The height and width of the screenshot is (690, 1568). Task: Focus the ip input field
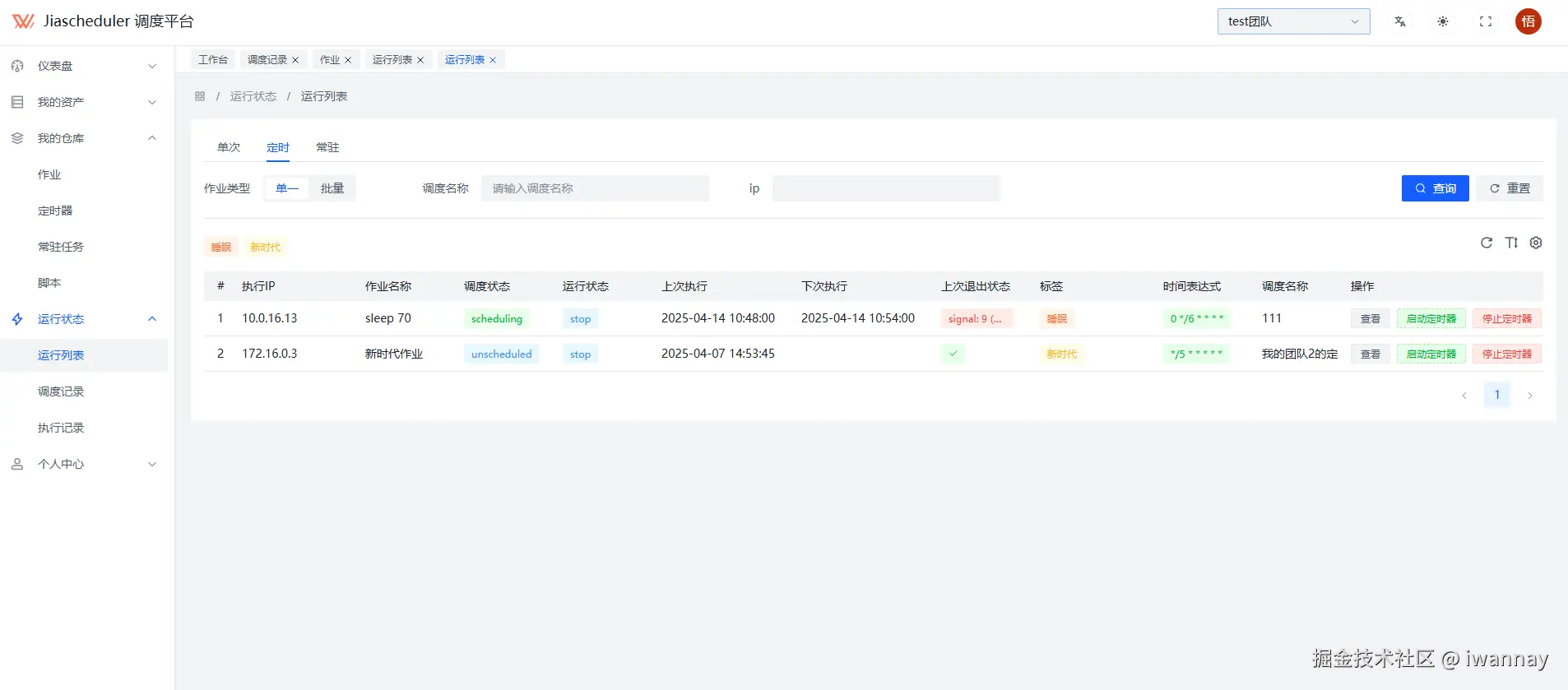pos(886,188)
